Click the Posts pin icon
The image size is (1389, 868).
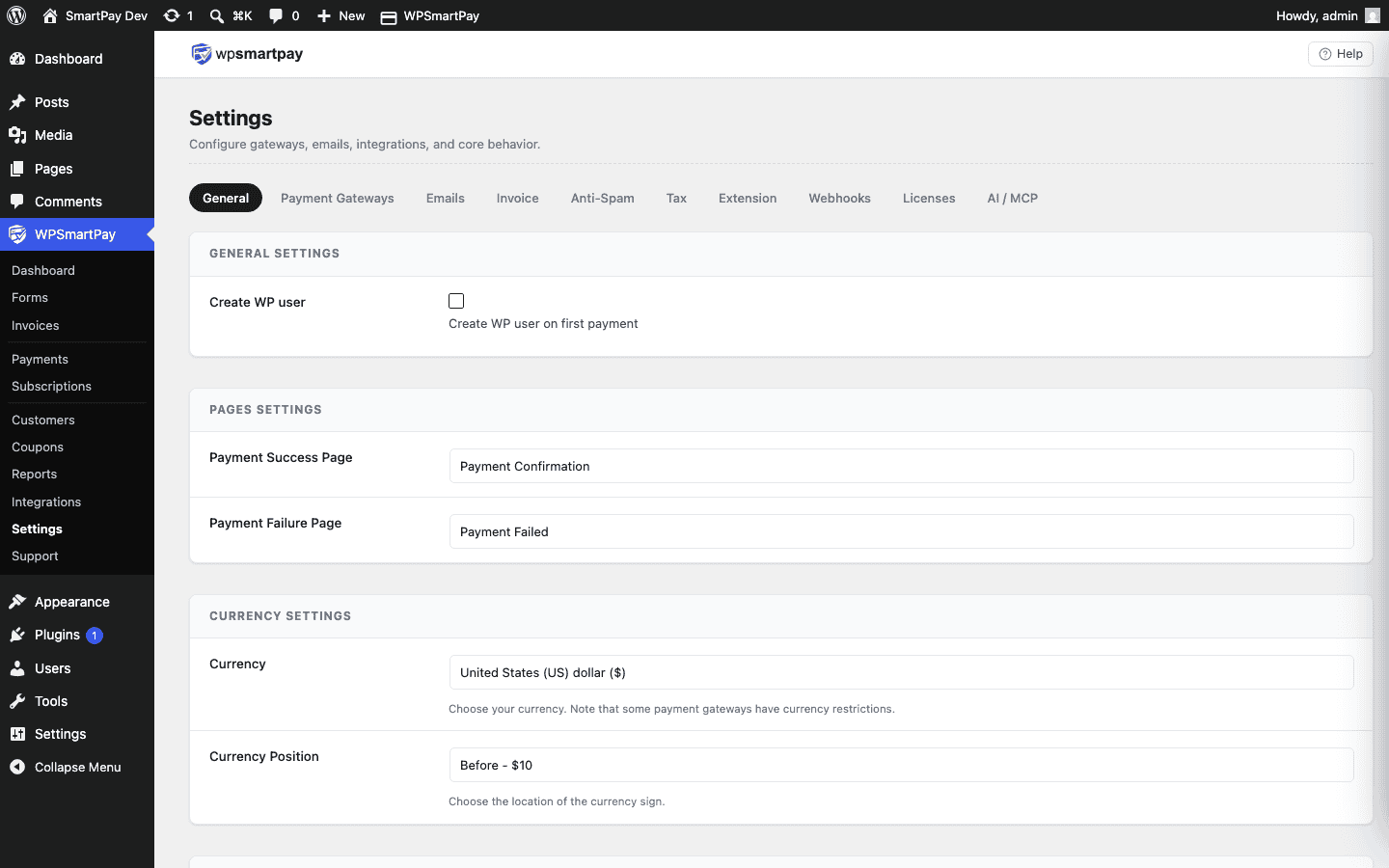coord(17,102)
